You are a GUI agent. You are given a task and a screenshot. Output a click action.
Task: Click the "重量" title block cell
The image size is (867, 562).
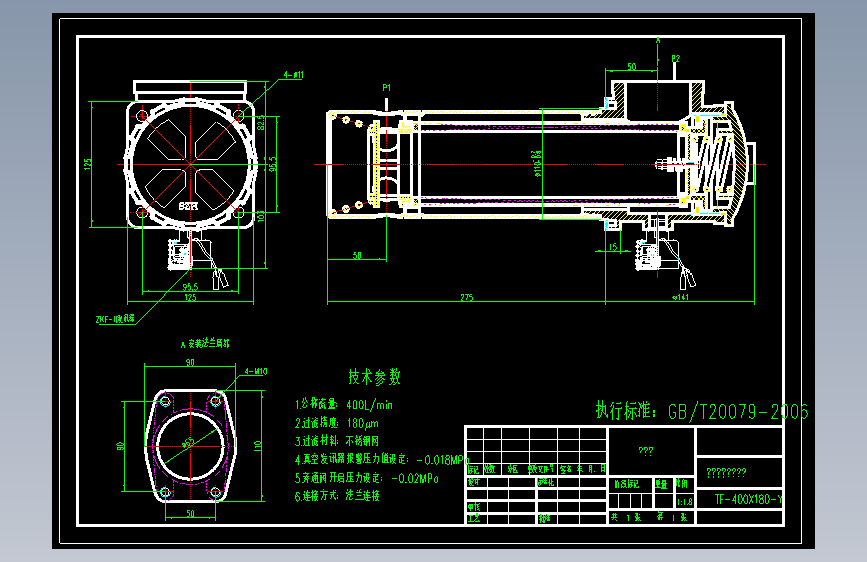(661, 484)
